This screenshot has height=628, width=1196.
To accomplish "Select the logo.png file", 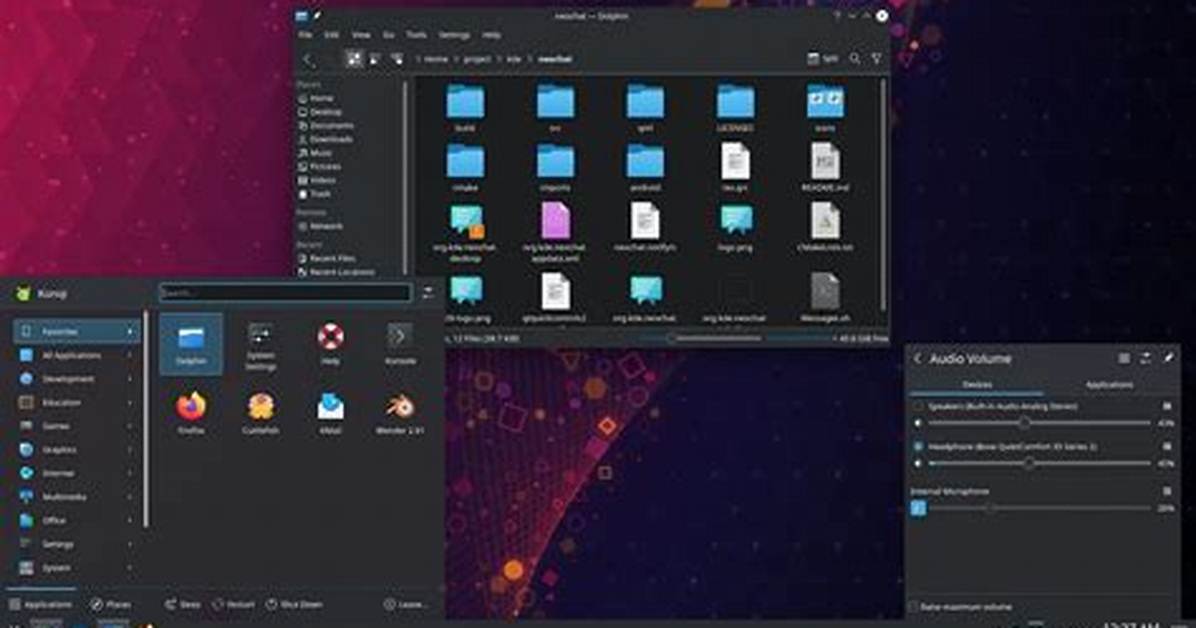I will pos(735,228).
